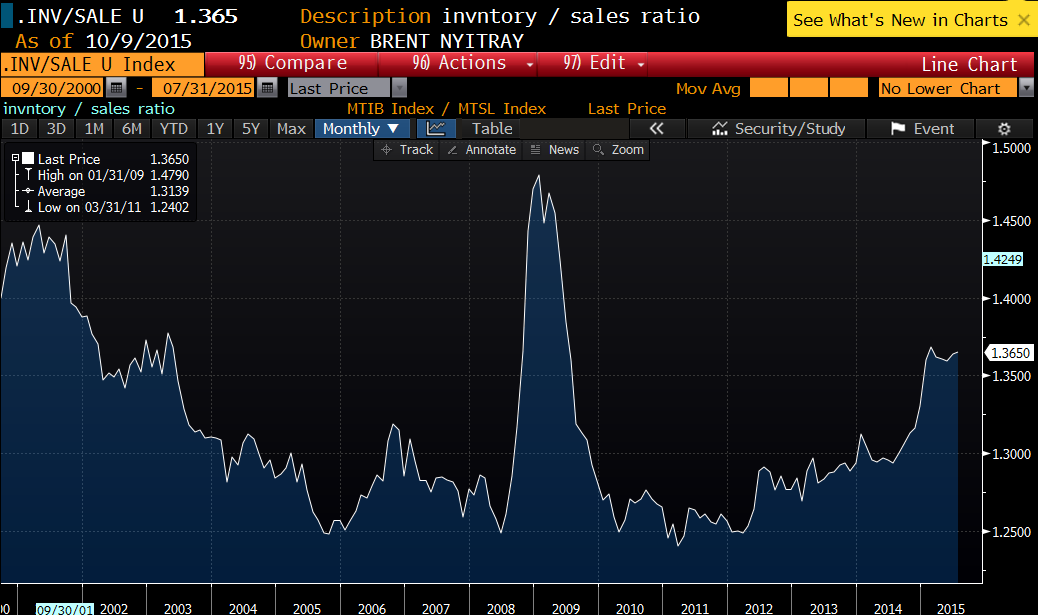Expand the Monthly periodicity dropdown
1038x615 pixels.
coord(361,128)
